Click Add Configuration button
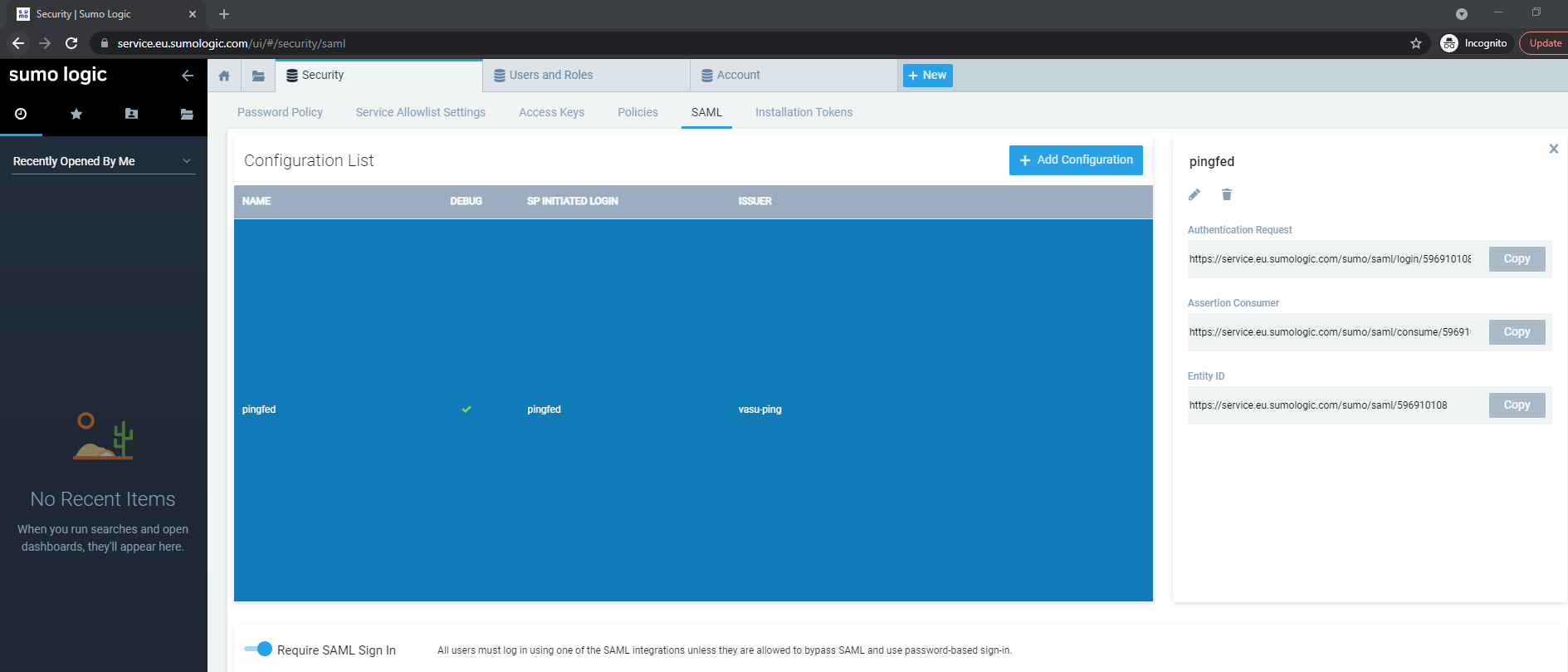Screen dimensions: 1568x672 [1076, 160]
